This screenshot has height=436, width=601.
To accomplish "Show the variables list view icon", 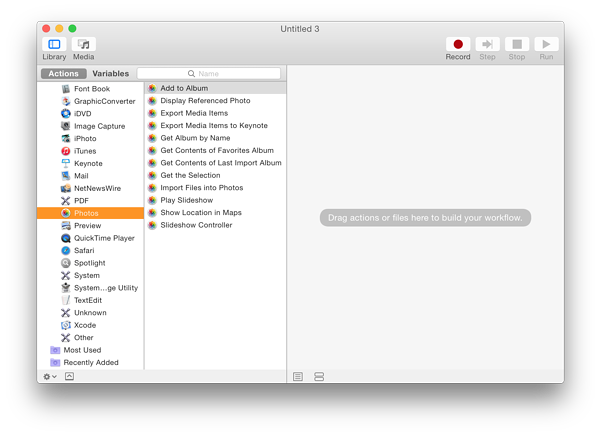I will (x=319, y=377).
